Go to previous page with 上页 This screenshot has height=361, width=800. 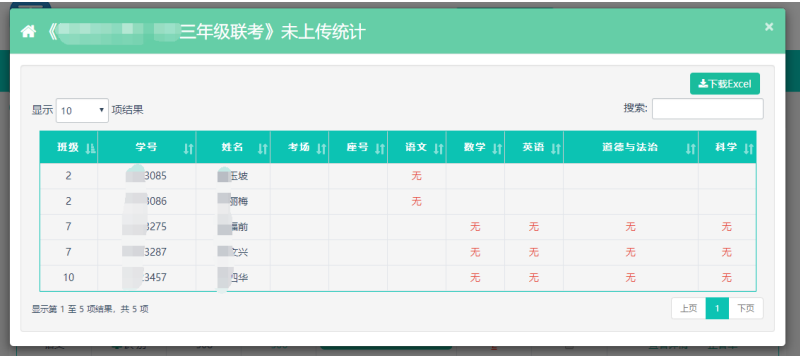(x=688, y=308)
